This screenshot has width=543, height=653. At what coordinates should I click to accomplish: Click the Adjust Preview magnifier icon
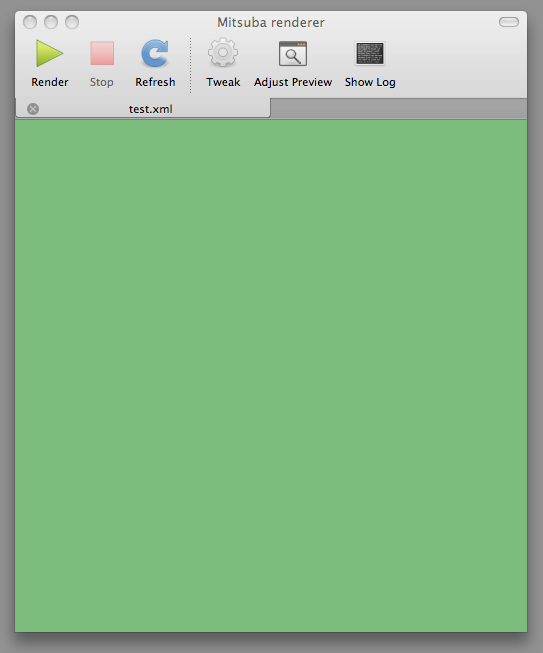293,53
